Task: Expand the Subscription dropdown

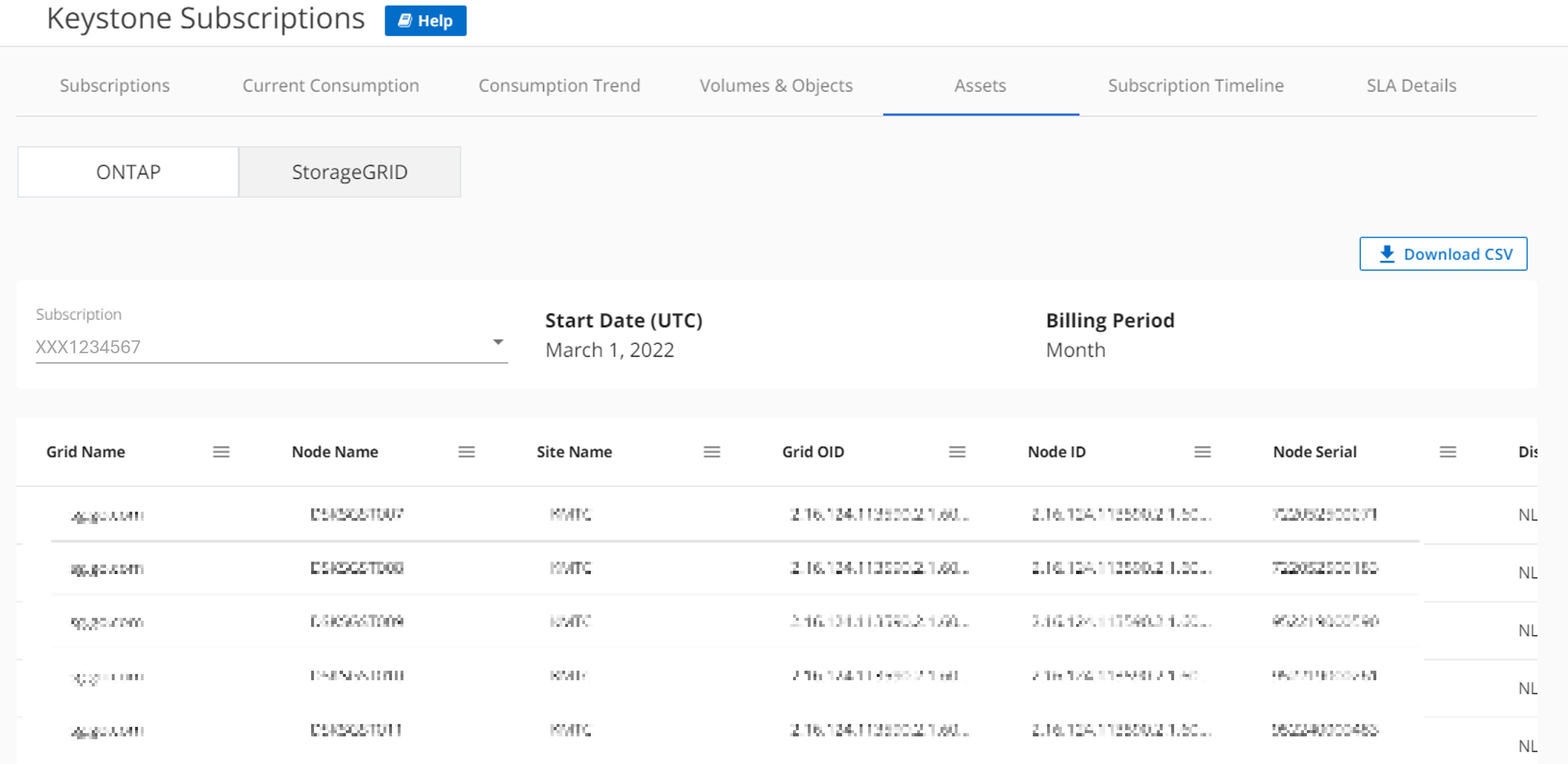Action: point(499,346)
